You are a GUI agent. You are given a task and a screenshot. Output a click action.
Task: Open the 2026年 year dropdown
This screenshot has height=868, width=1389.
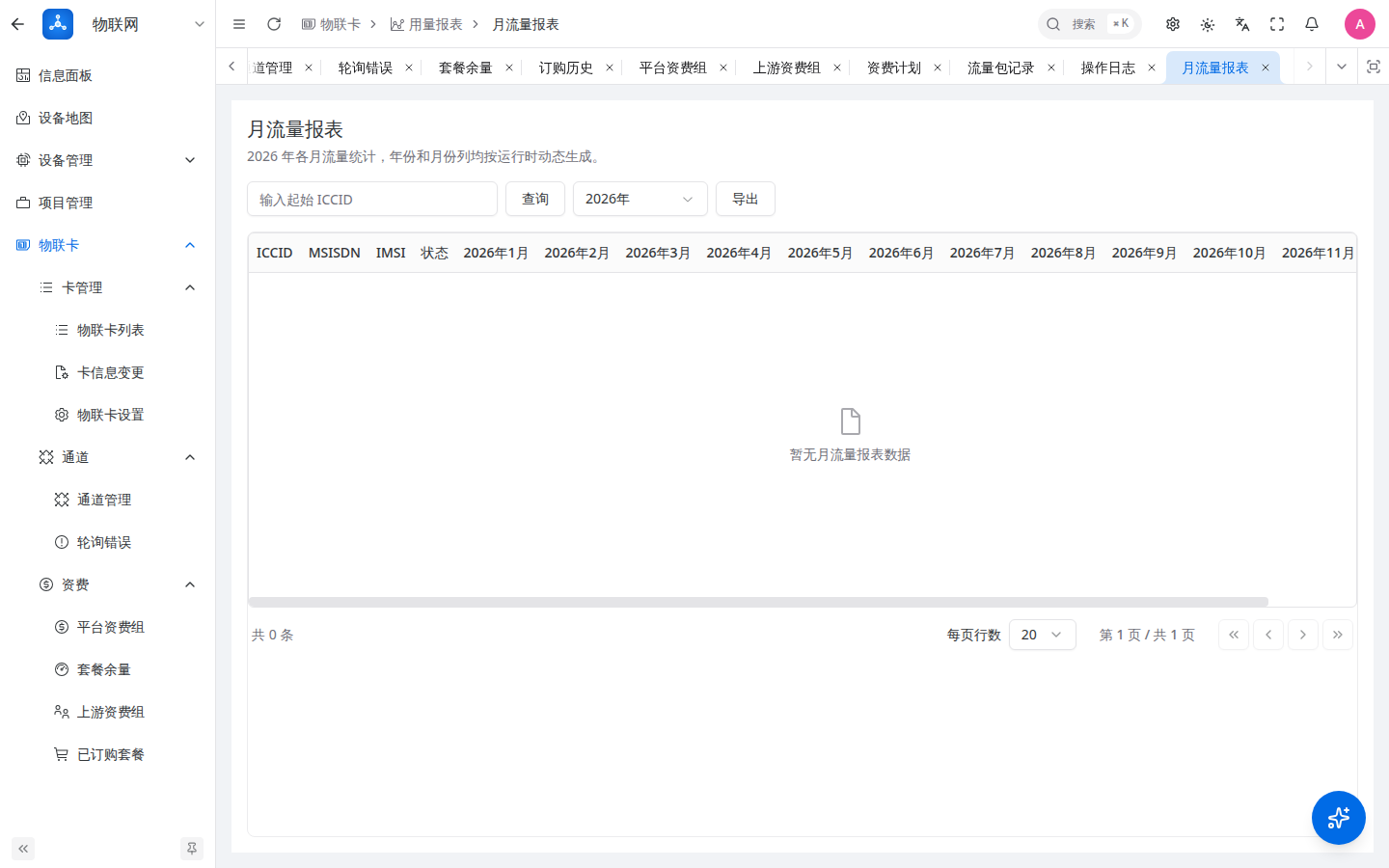(640, 199)
